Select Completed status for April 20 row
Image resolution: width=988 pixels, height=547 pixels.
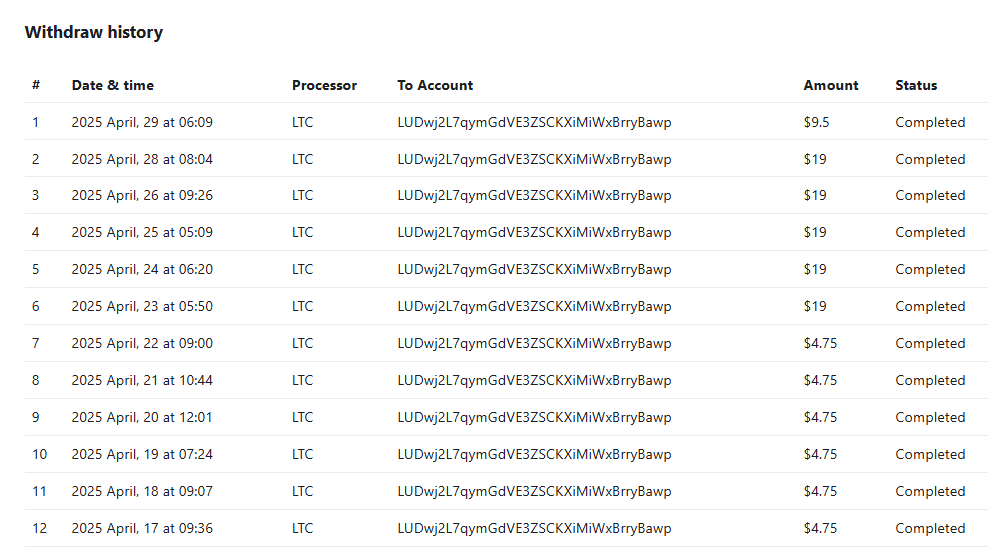930,417
